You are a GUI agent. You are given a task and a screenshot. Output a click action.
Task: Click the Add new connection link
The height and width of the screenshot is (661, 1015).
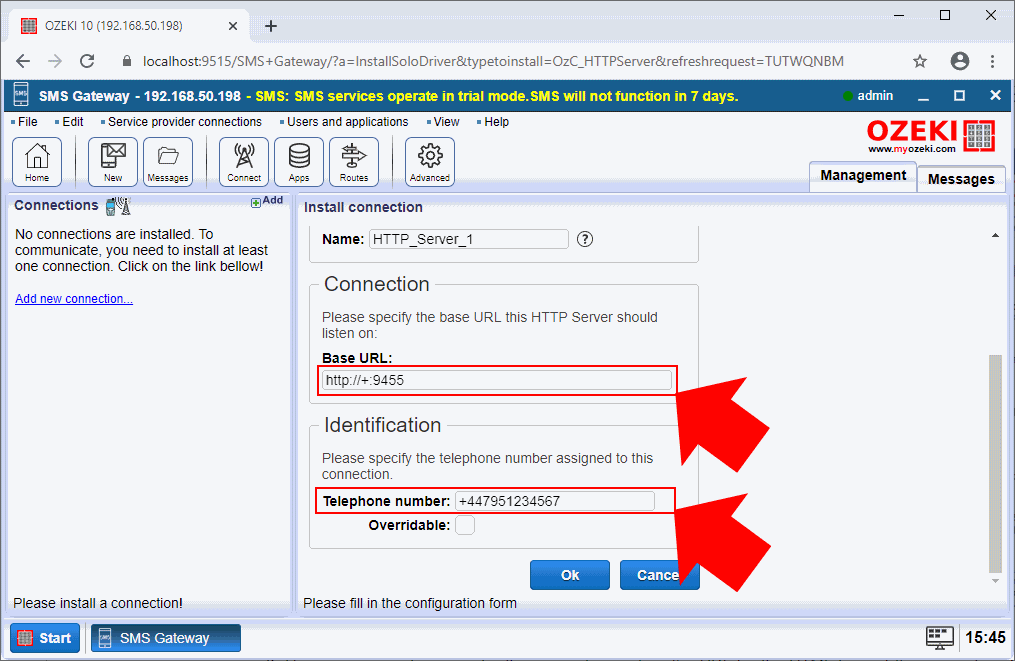[x=74, y=298]
